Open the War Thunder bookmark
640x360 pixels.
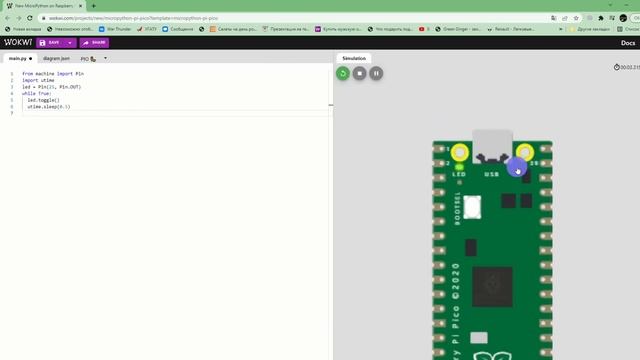coord(115,29)
